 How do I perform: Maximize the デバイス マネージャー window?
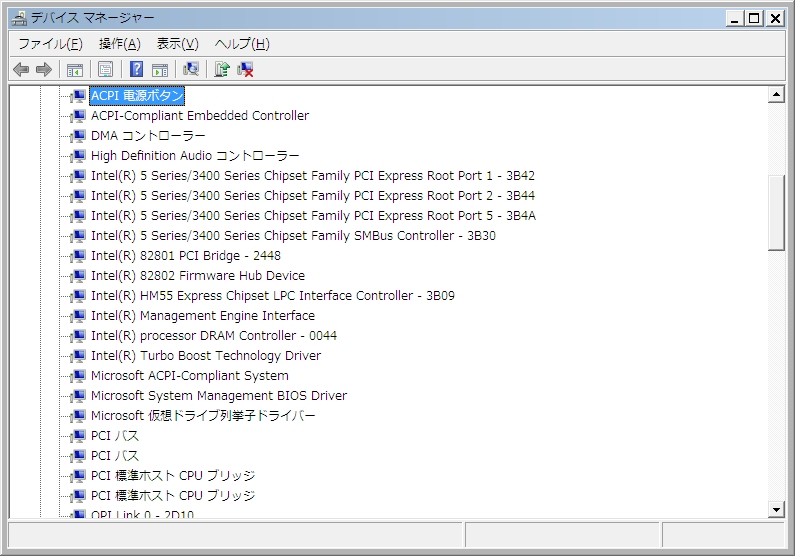click(x=754, y=18)
